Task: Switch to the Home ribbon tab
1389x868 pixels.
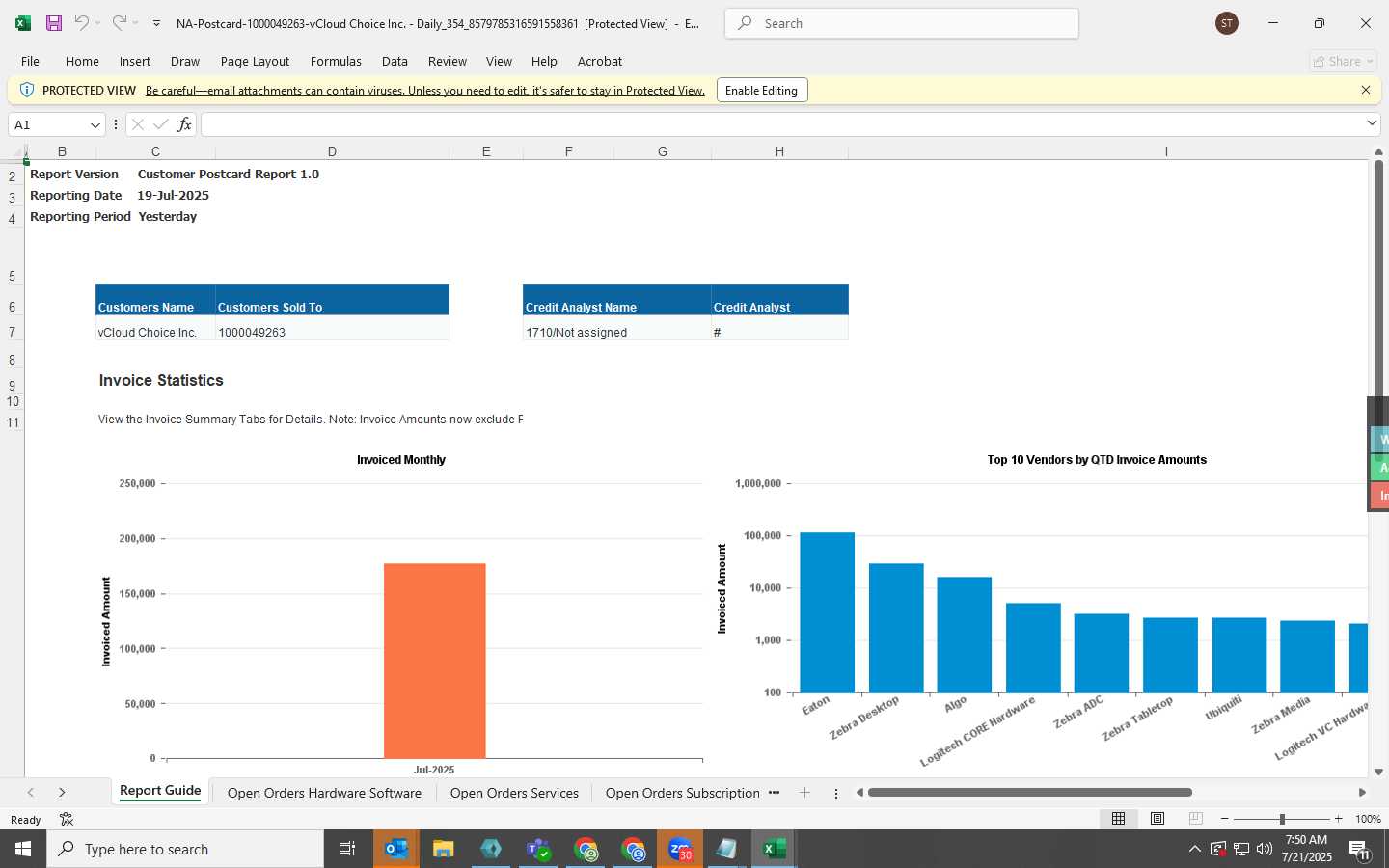Action: (x=82, y=61)
